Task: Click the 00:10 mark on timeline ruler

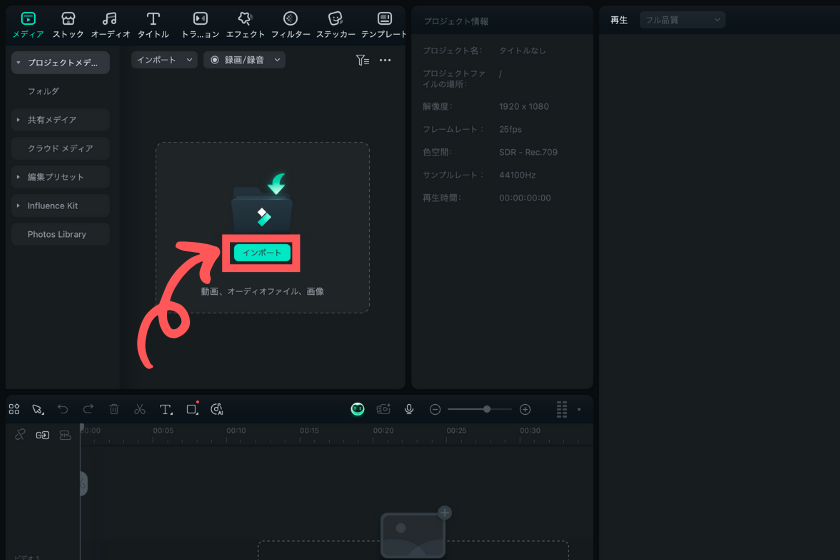Action: point(236,430)
